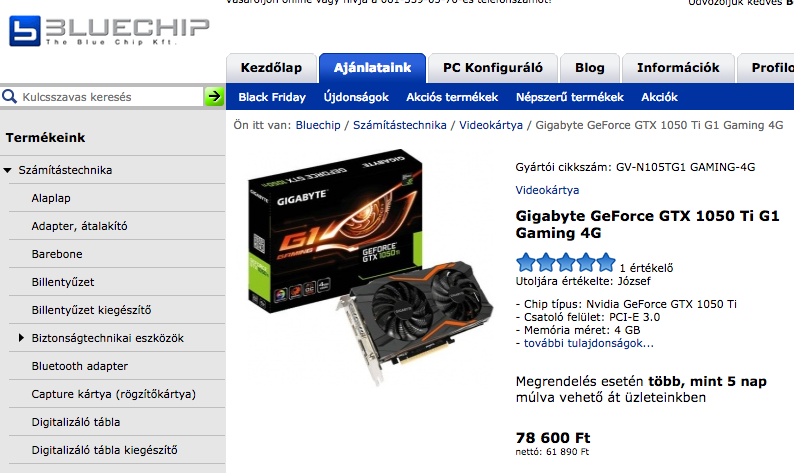Expand the Biztonságtechnikai eszközök category
Image resolution: width=794 pixels, height=473 pixels.
point(21,338)
